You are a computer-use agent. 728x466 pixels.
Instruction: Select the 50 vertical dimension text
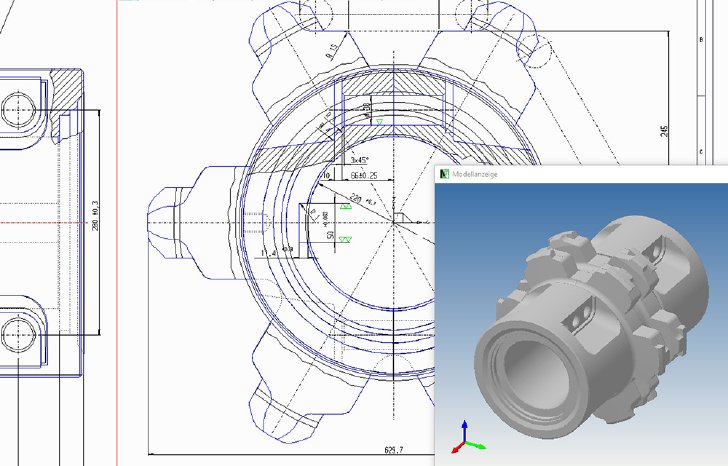tap(331, 235)
